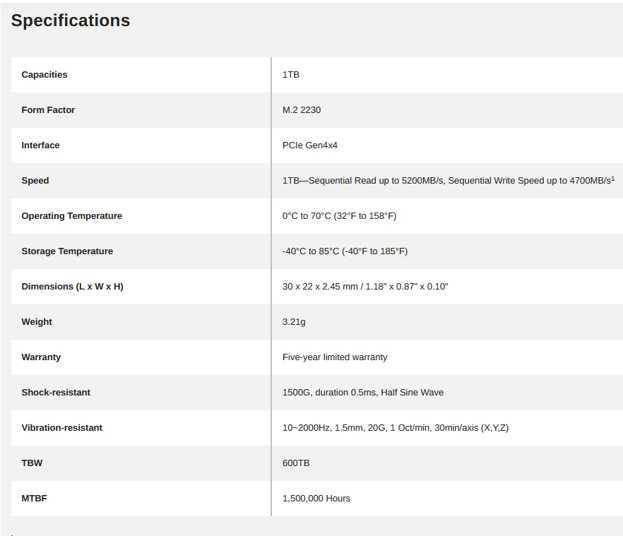Select the Interface row label
Screen dimensions: 623x536
click(41, 145)
